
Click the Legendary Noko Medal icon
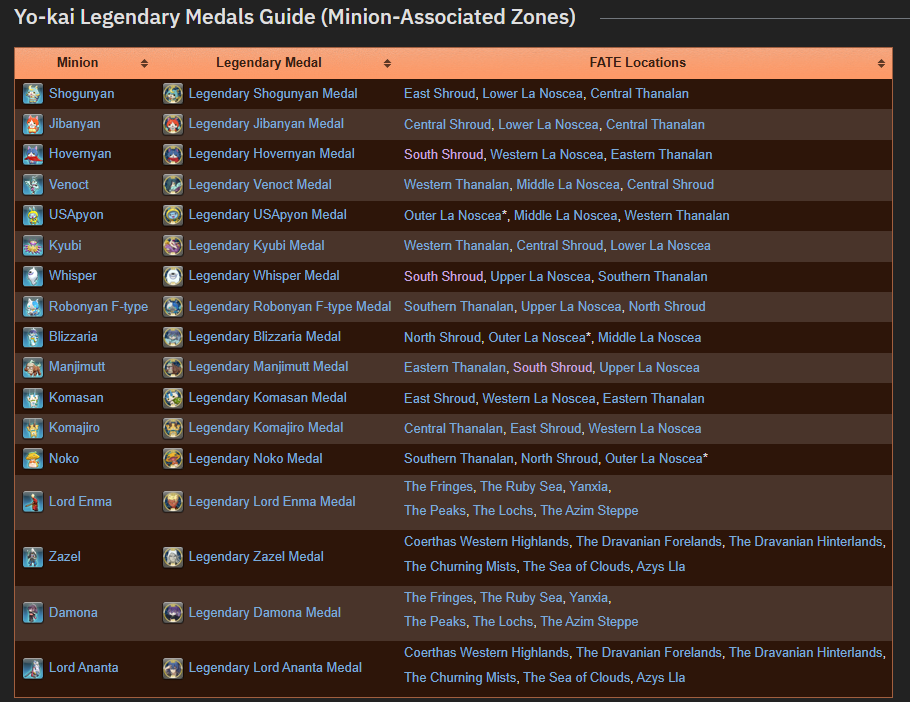[173, 458]
